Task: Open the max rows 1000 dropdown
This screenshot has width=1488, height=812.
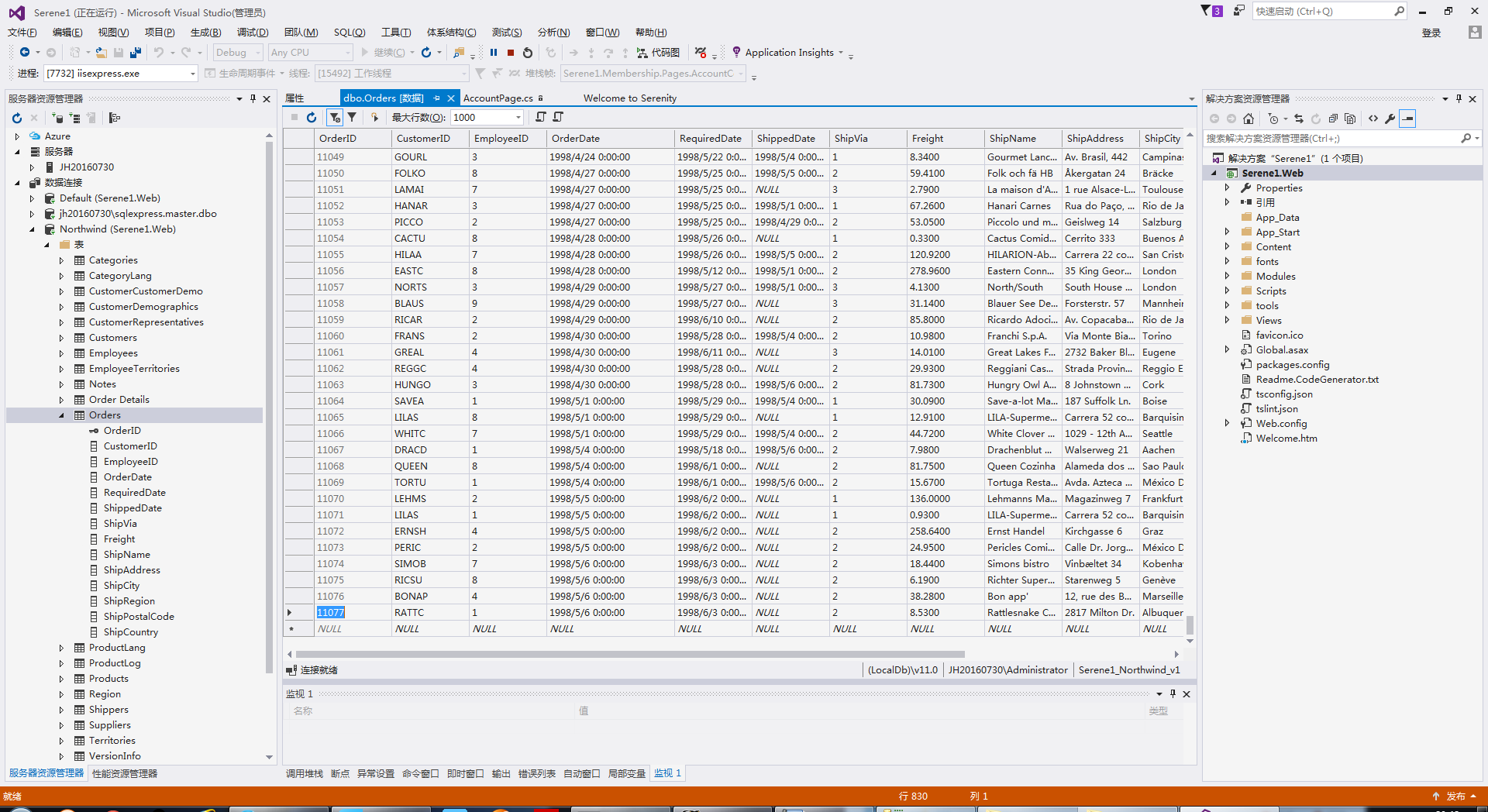Action: pyautogui.click(x=518, y=117)
